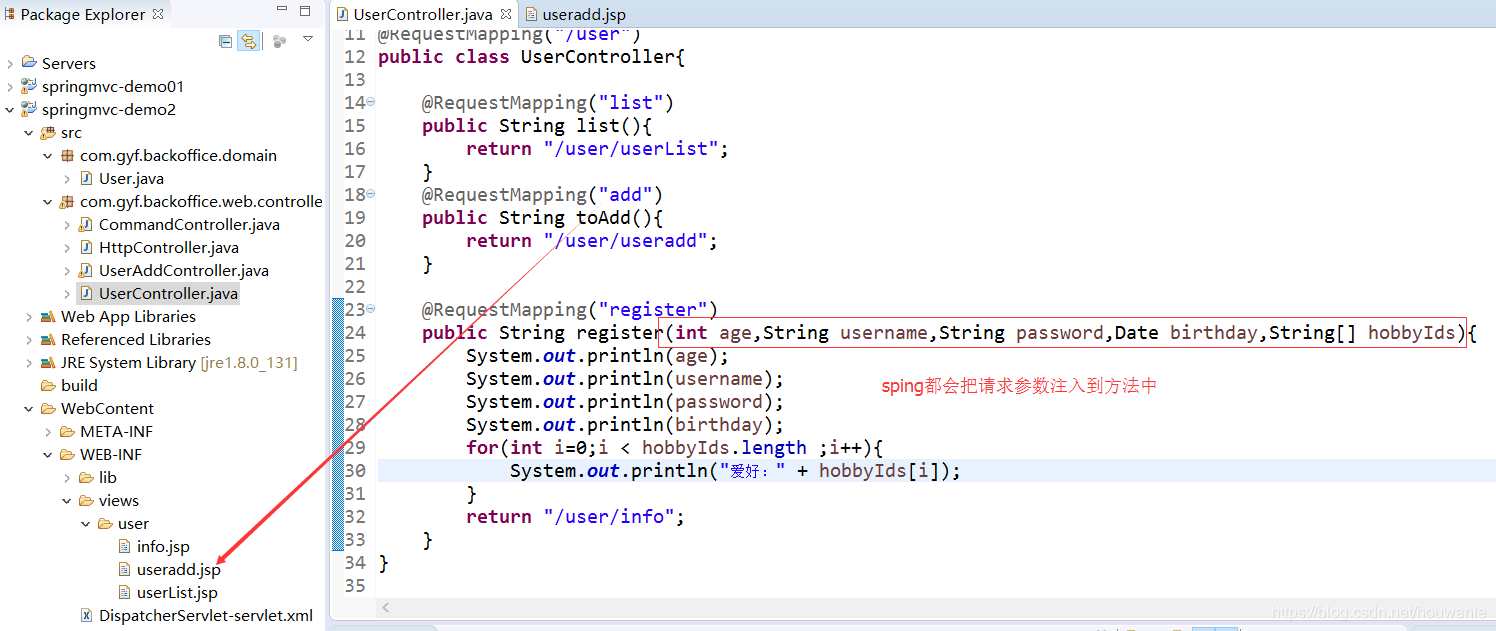Click the src source folder icon
The width and height of the screenshot is (1496, 631).
point(47,132)
